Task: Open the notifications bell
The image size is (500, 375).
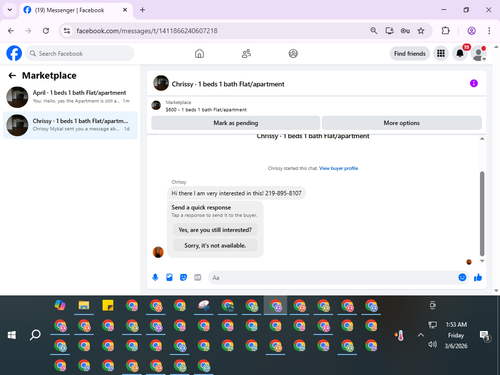Action: pyautogui.click(x=460, y=53)
